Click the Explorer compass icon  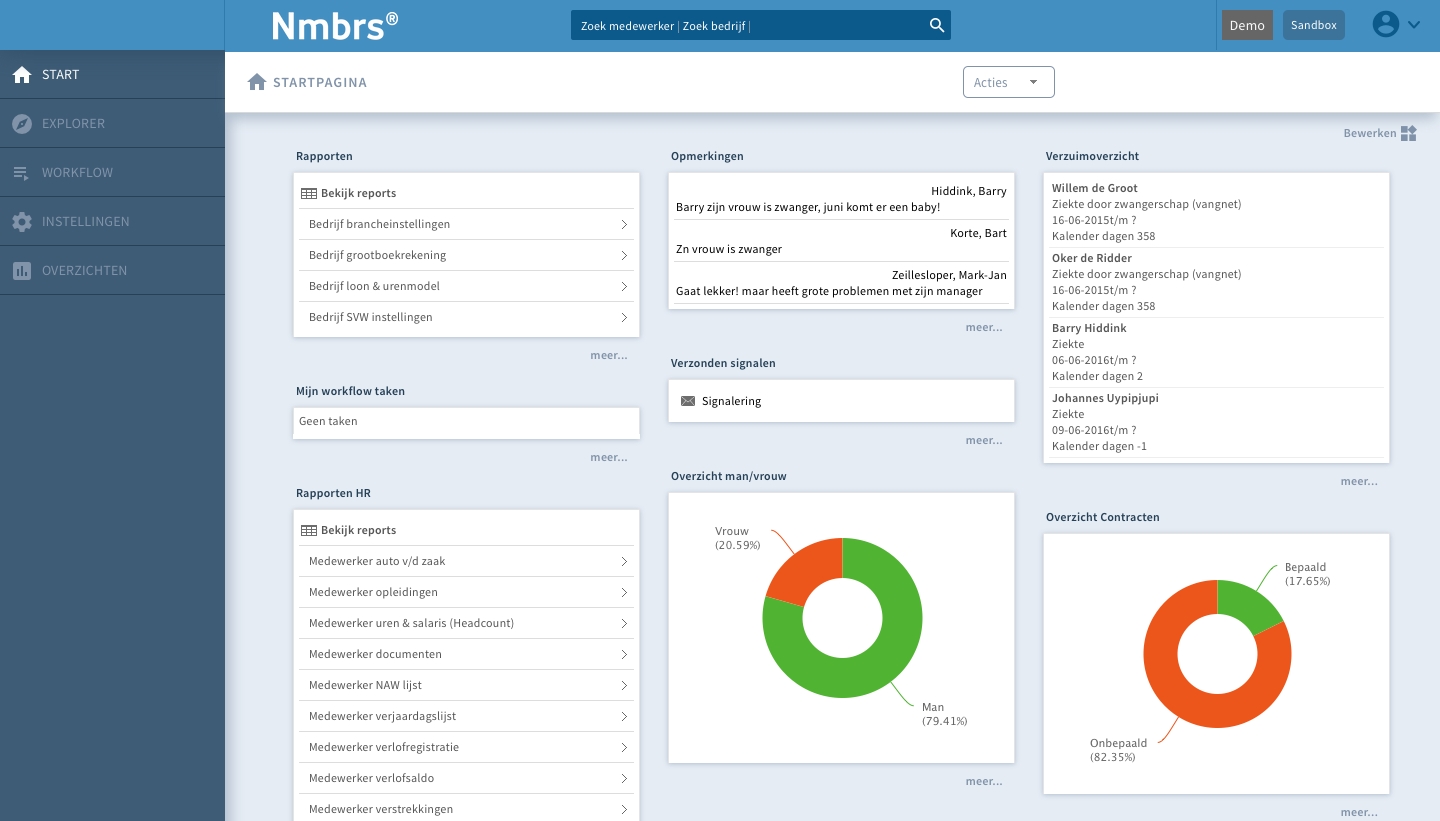22,123
